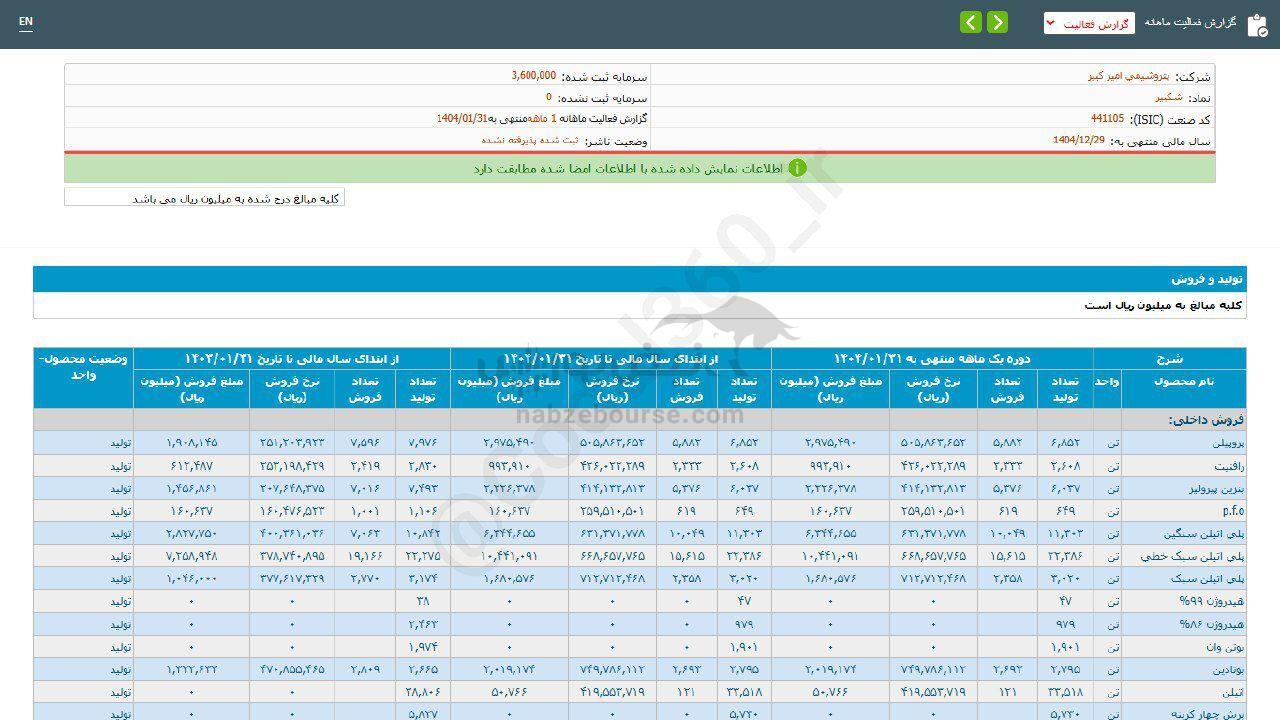Image resolution: width=1280 pixels, height=720 pixels.
Task: Click پروپیلن sales rate 251,203,923
Action: [x=293, y=442]
